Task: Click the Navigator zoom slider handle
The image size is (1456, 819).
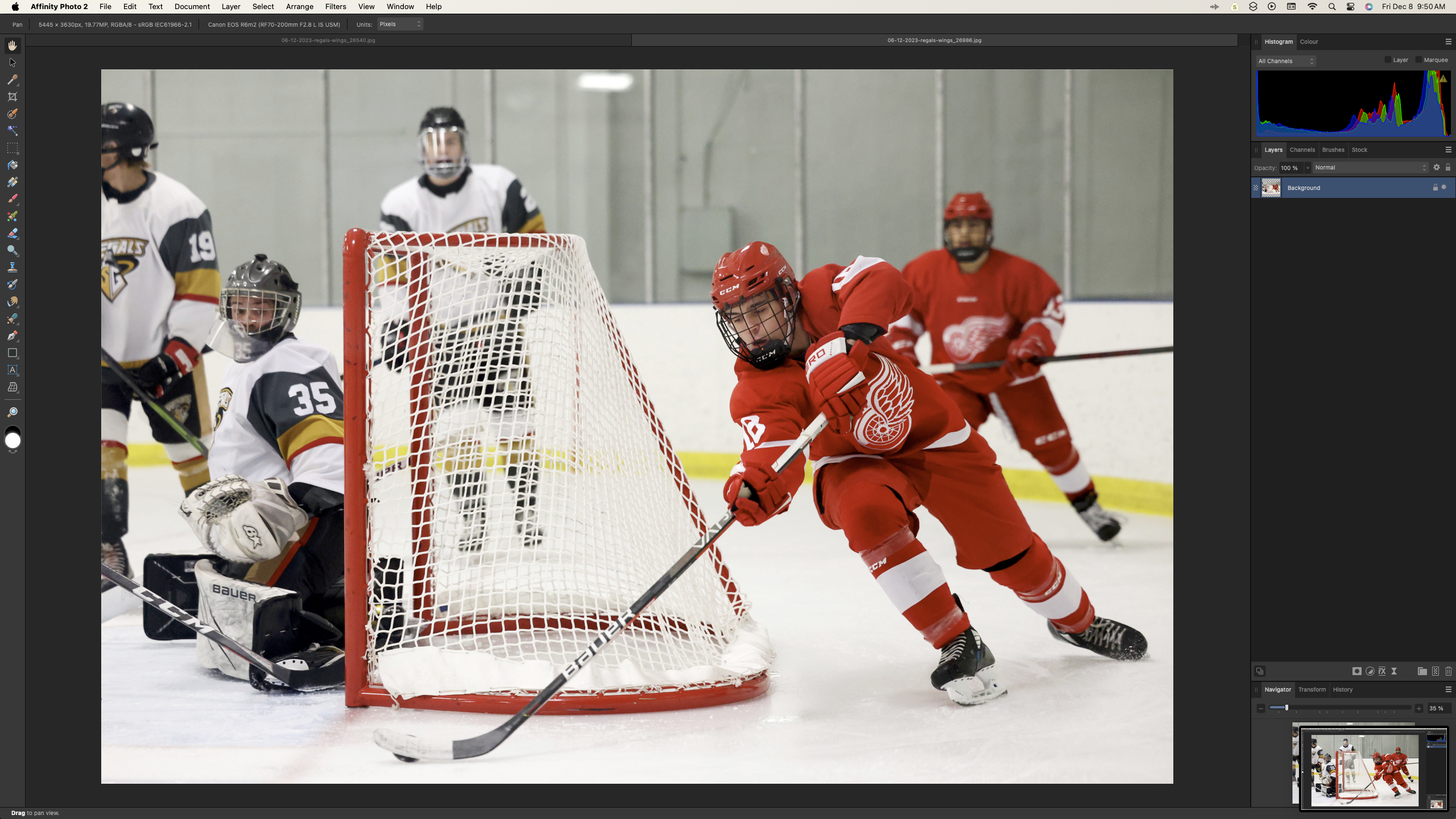Action: click(x=1287, y=708)
